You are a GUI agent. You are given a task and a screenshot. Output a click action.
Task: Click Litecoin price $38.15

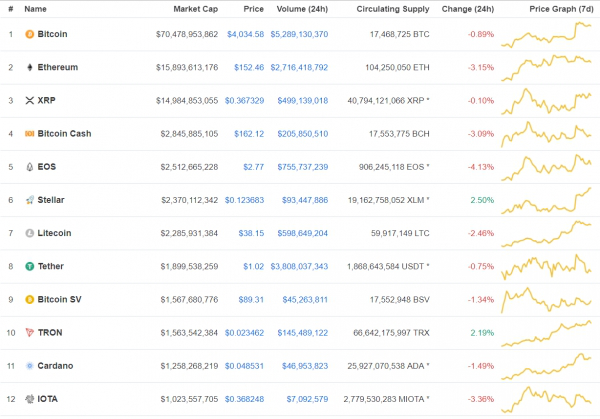[x=251, y=233]
